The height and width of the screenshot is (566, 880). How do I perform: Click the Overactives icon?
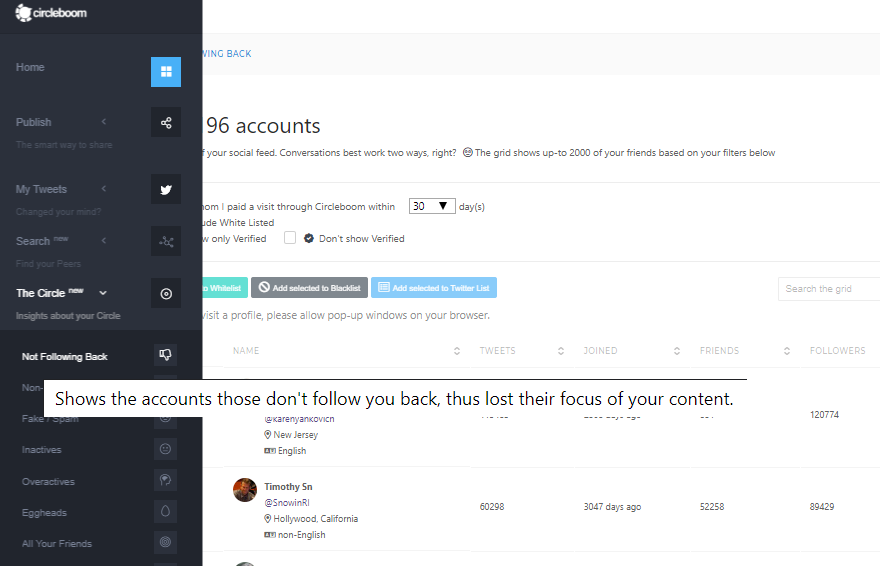coord(166,480)
